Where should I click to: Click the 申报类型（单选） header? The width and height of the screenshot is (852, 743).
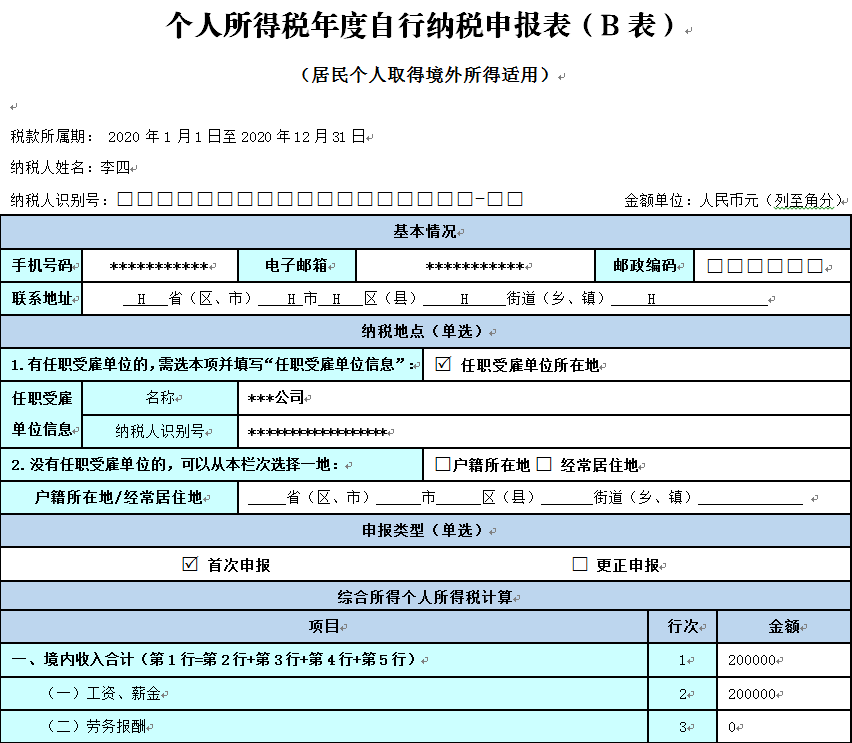[x=425, y=530]
